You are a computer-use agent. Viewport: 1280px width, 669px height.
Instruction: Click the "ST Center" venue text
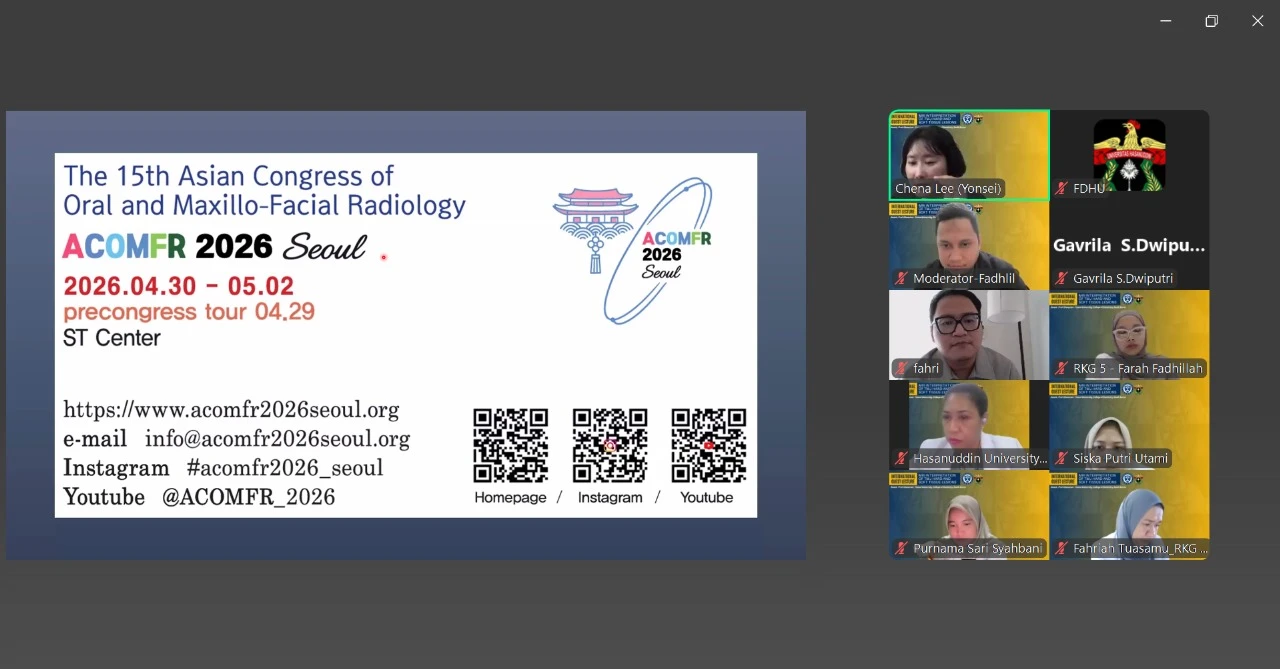[x=112, y=338]
